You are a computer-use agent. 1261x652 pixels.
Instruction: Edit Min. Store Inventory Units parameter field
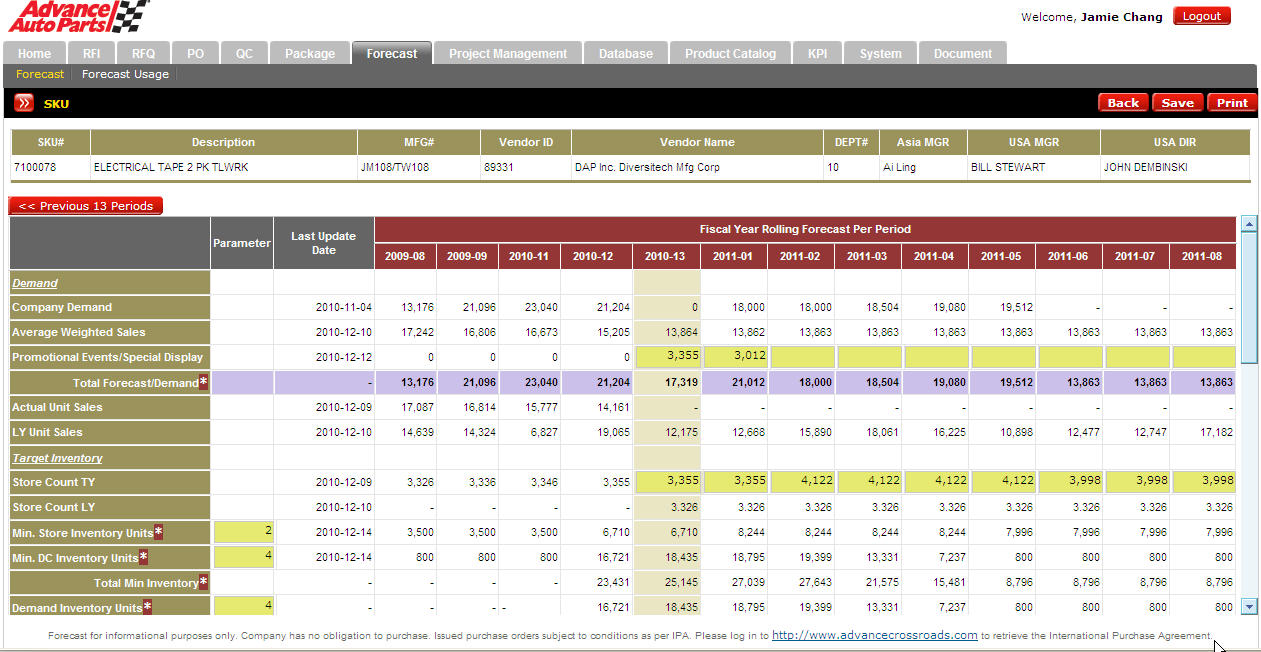pos(242,531)
